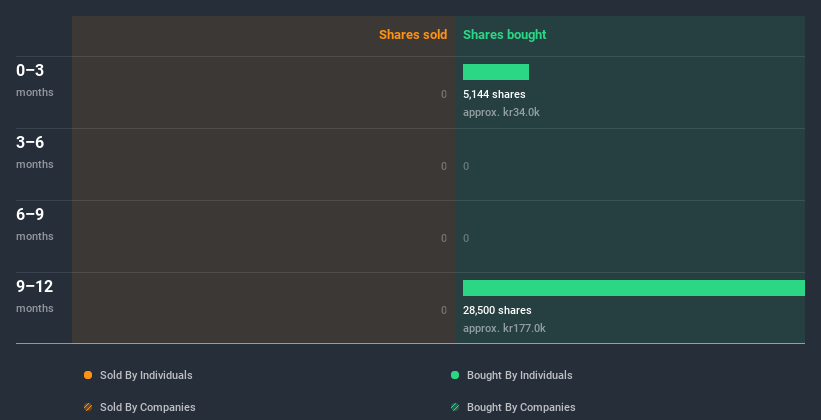This screenshot has height=420, width=821.
Task: Select the approx. kr177.0k value
Action: point(504,328)
